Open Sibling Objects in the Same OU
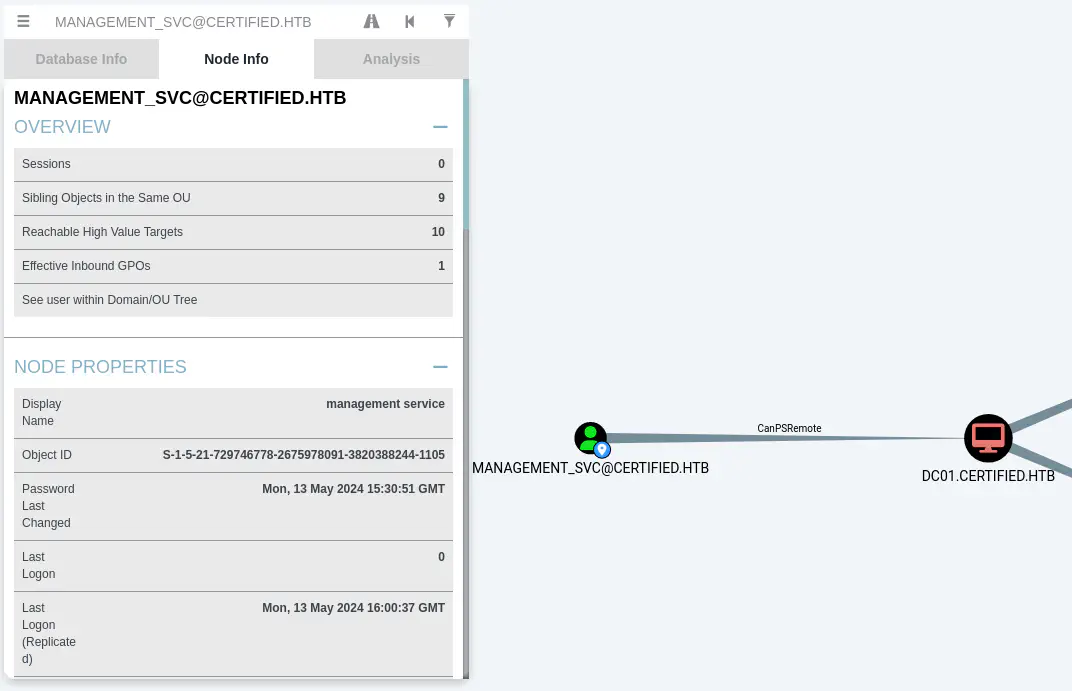 click(233, 198)
